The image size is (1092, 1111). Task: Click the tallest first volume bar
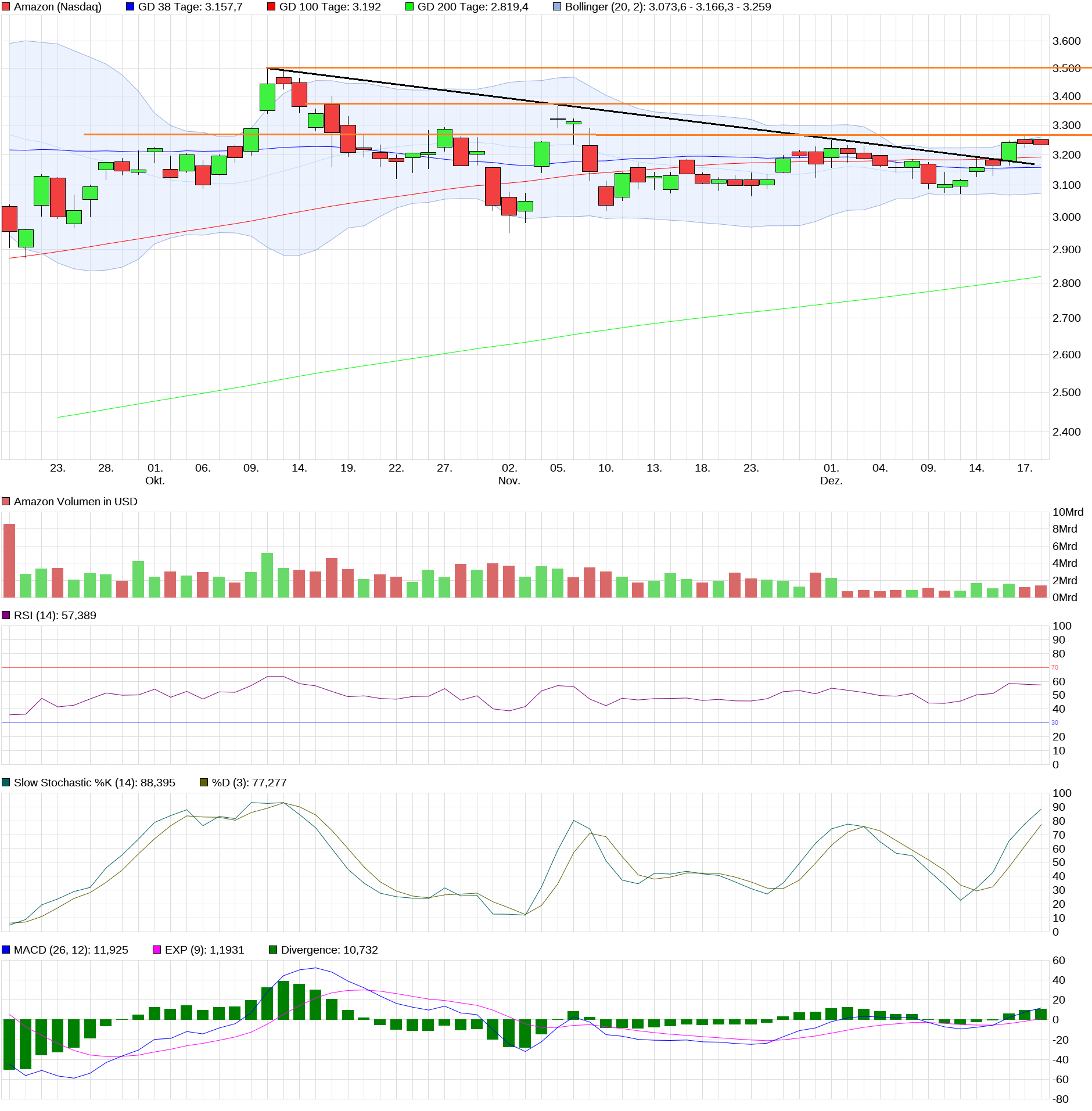coord(9,560)
